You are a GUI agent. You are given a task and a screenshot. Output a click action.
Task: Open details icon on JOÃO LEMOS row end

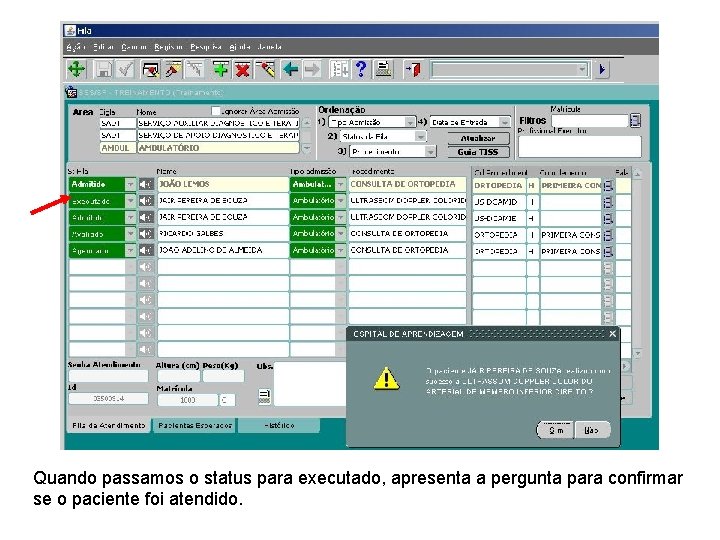tap(608, 186)
